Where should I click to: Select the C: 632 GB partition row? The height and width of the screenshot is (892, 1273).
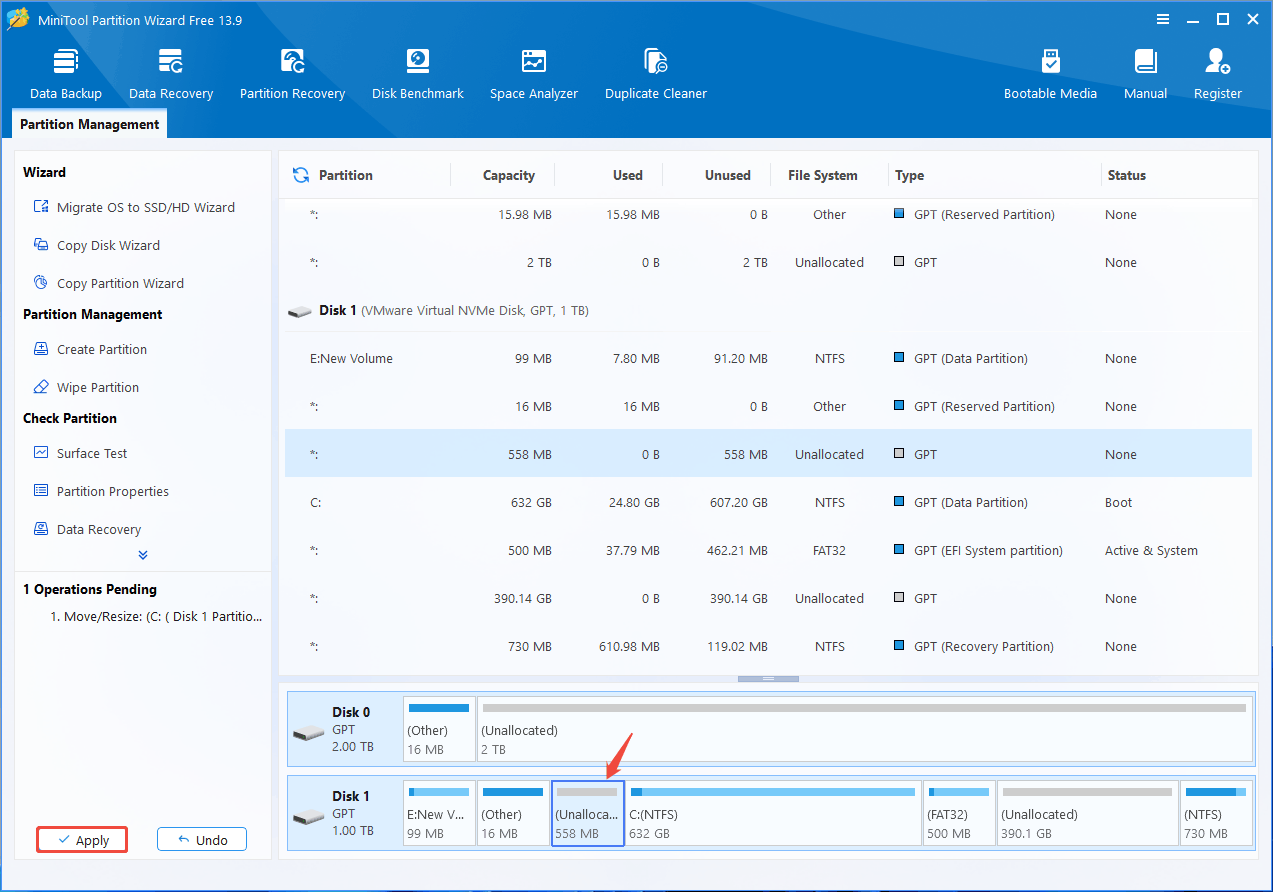(768, 502)
